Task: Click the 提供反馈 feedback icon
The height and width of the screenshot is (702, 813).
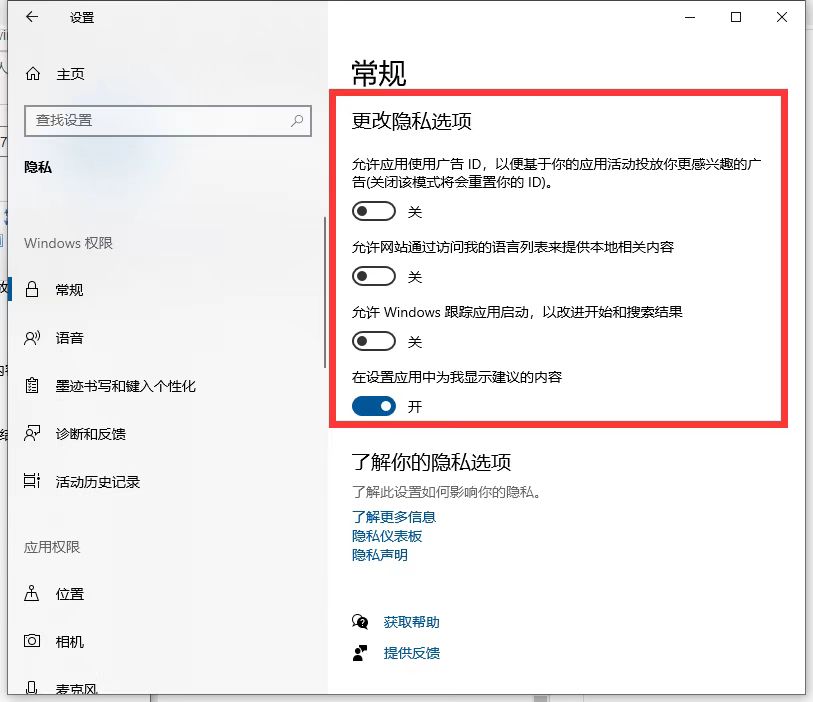Action: tap(361, 653)
